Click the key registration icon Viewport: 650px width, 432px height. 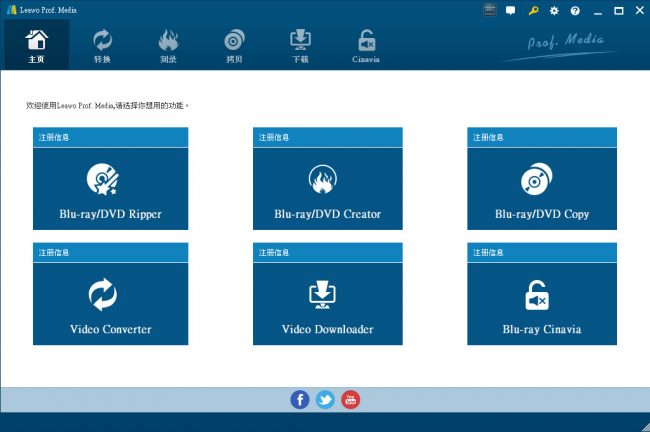(x=532, y=10)
